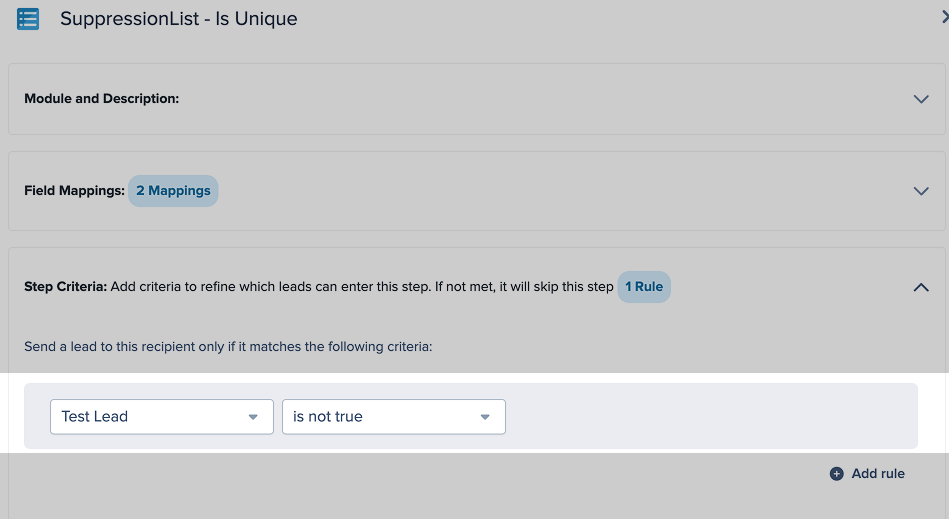Click the Step Criteria label text
Viewport: 949px width, 519px height.
65,287
